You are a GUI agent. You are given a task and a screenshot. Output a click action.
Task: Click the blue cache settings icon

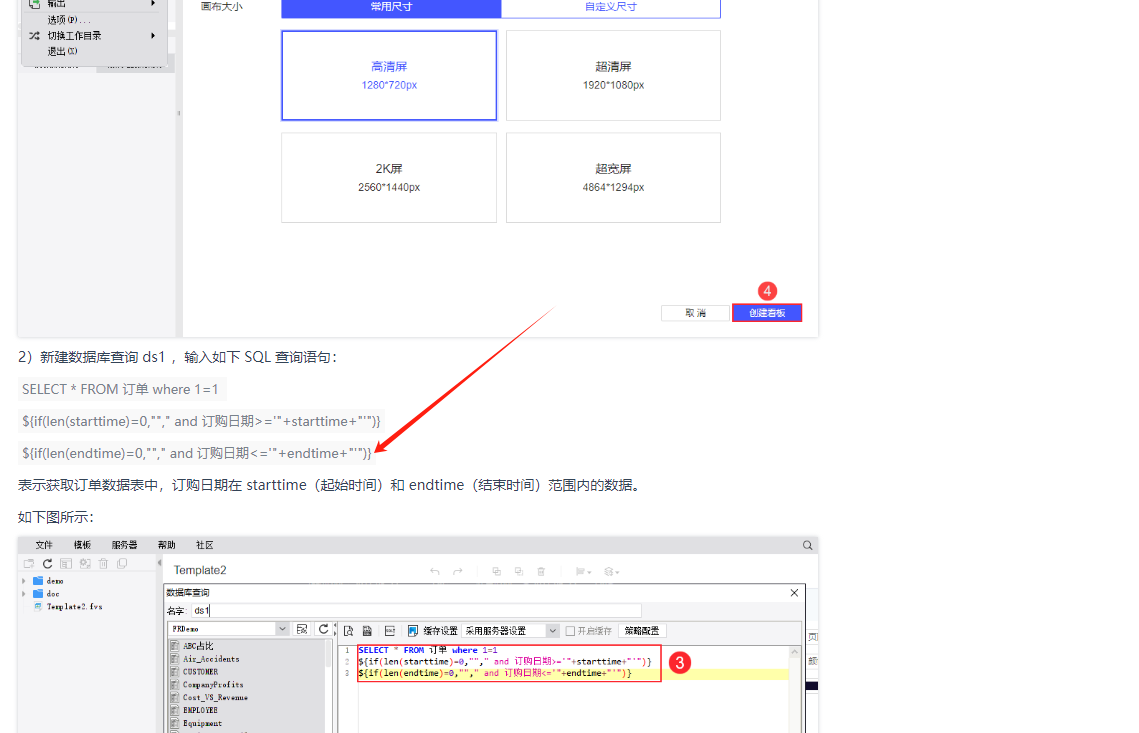(413, 631)
